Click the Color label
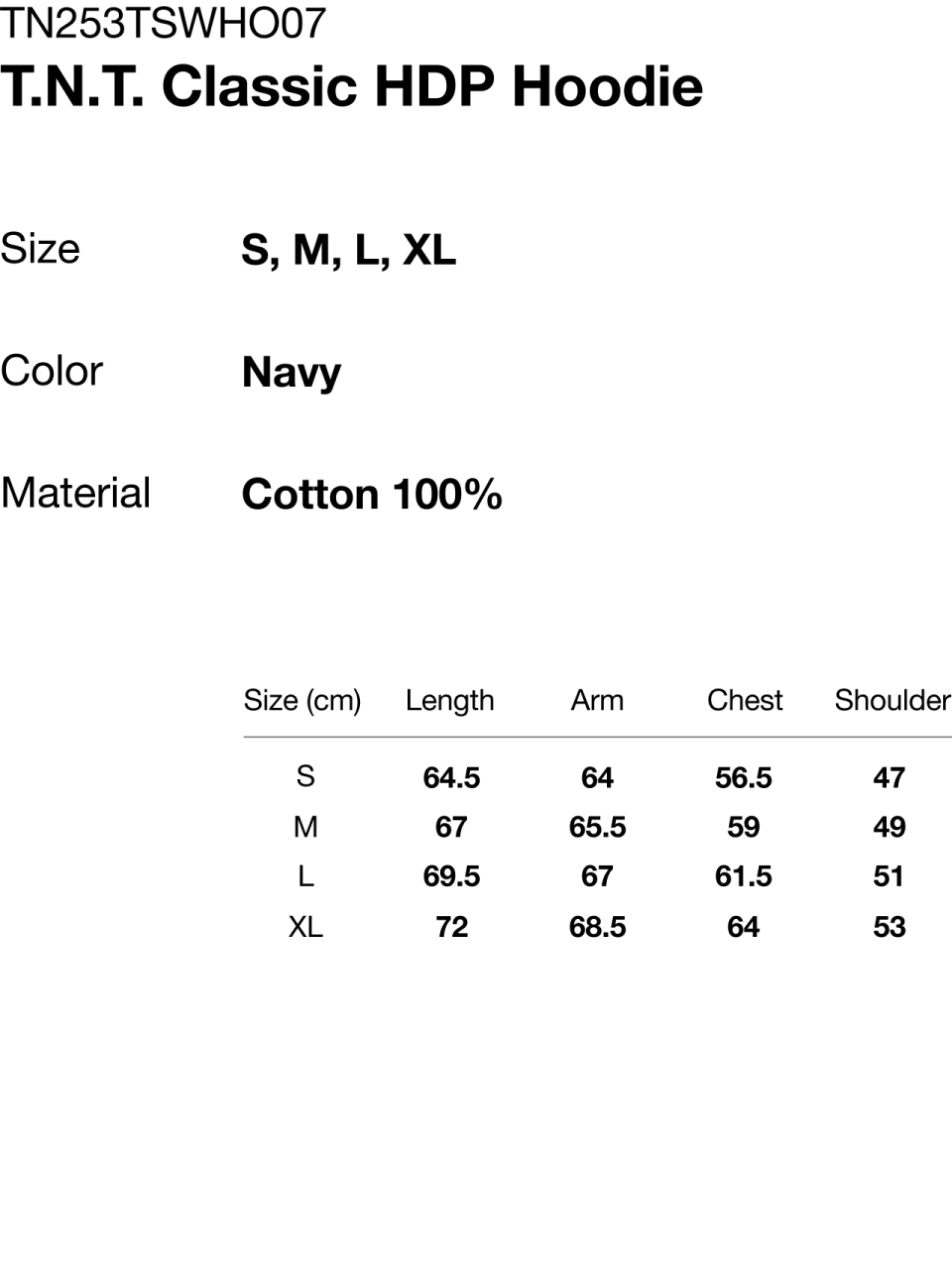This screenshot has height=1270, width=952. pyautogui.click(x=52, y=371)
